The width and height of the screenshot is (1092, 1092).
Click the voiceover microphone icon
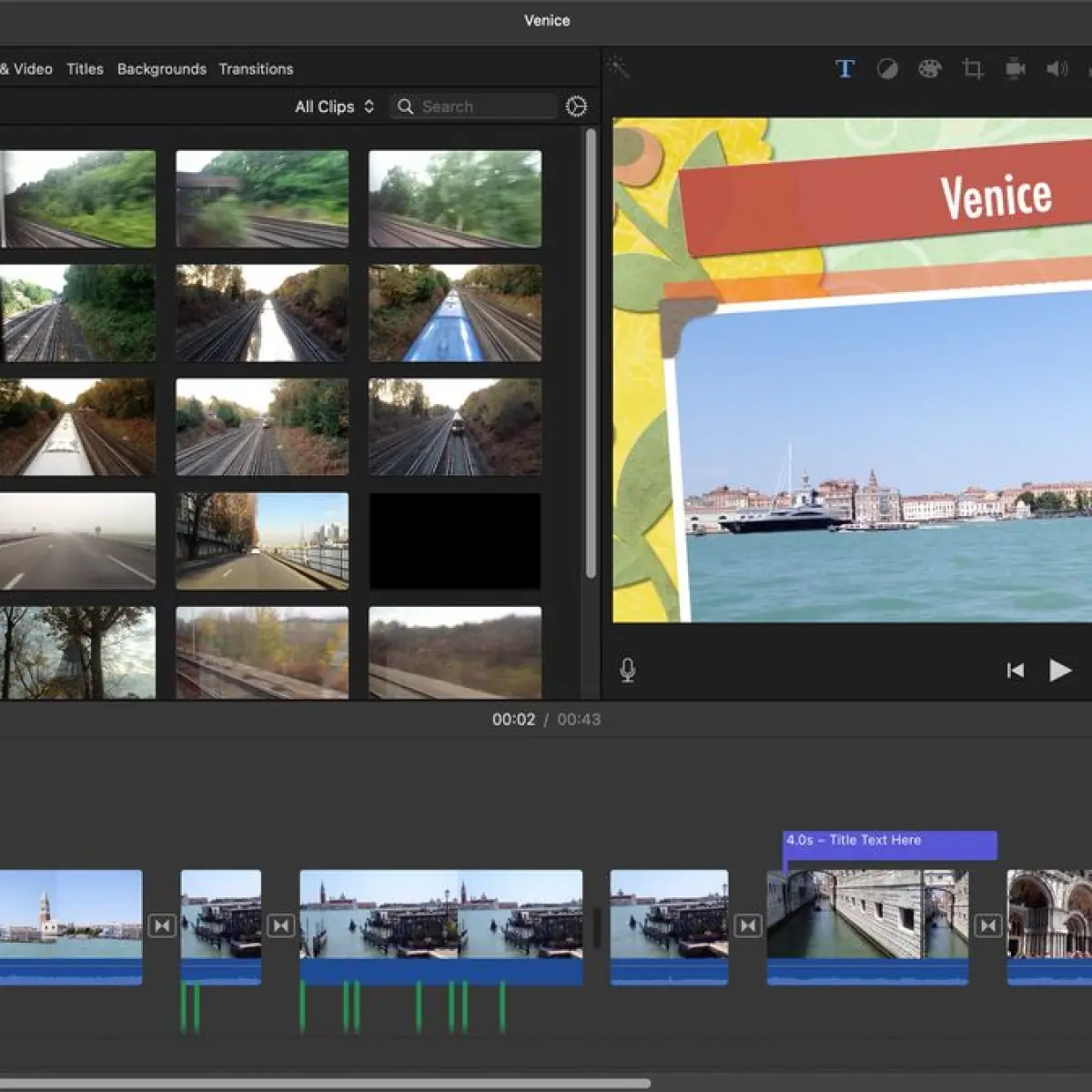(x=628, y=671)
